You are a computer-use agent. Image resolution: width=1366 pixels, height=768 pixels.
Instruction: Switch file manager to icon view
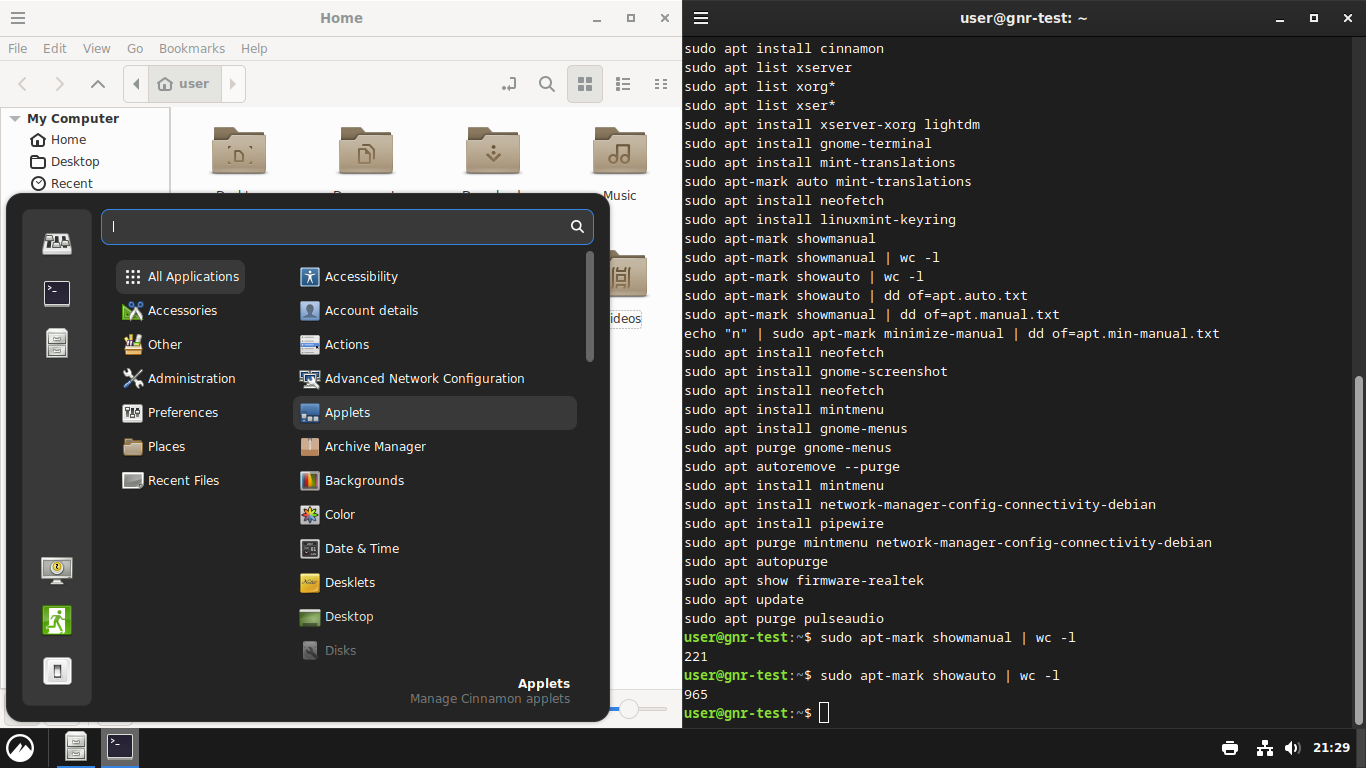coord(585,84)
